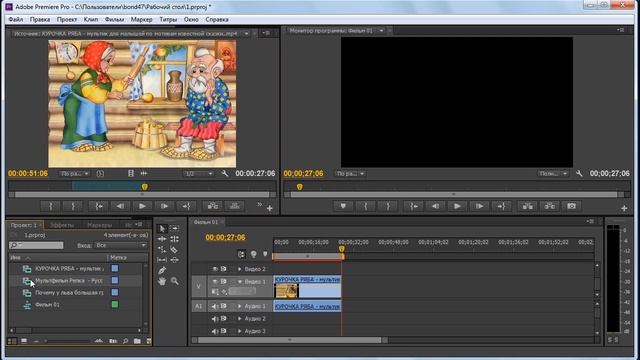This screenshot has height=360, width=640.
Task: Open the Клип menu
Action: [x=91, y=19]
